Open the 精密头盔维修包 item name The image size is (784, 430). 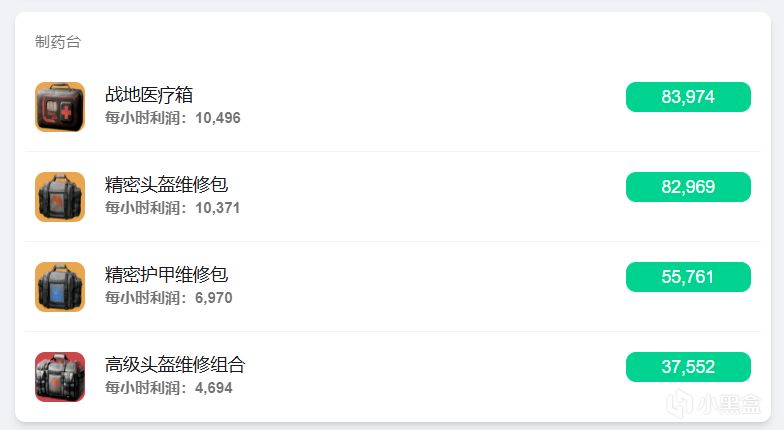[x=167, y=185]
